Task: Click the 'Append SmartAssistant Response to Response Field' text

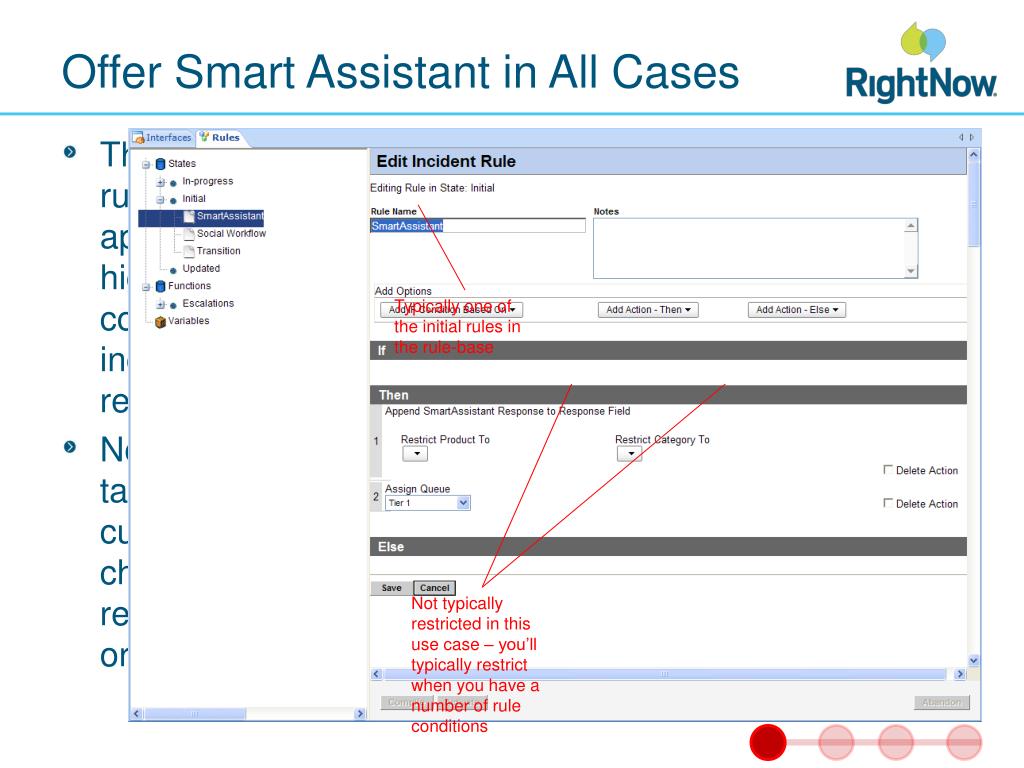Action: point(507,411)
